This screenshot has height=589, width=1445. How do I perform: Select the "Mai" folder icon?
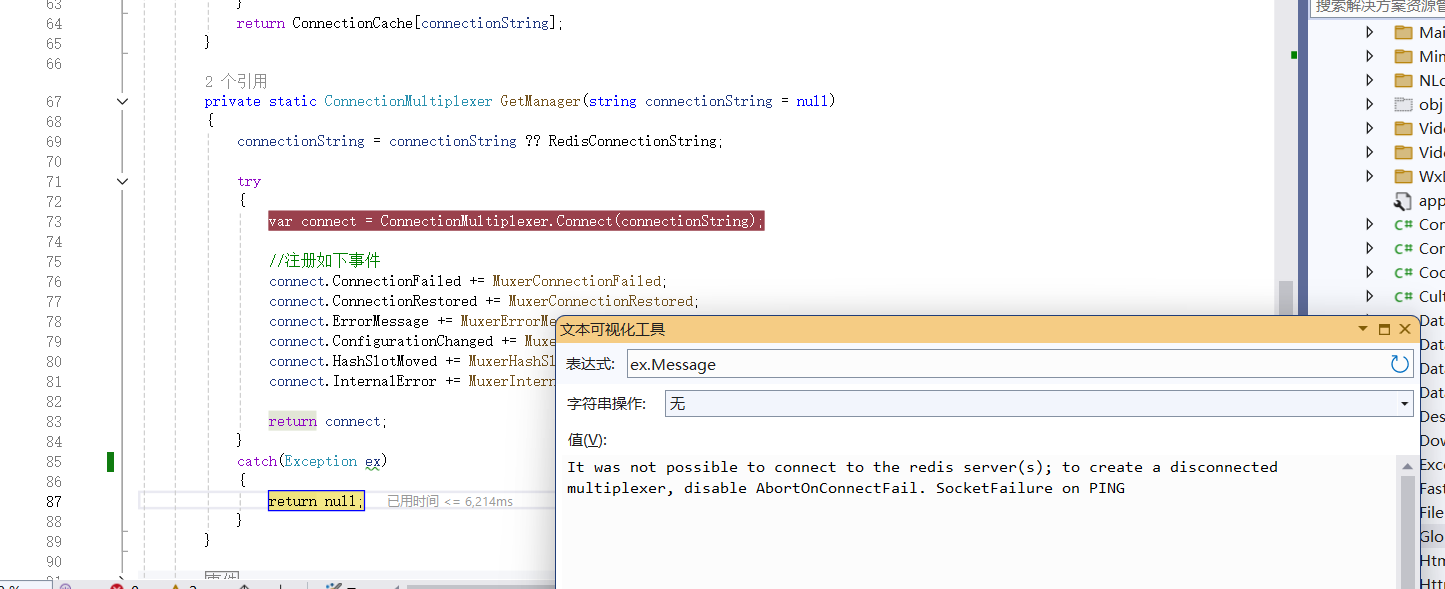pos(1403,32)
